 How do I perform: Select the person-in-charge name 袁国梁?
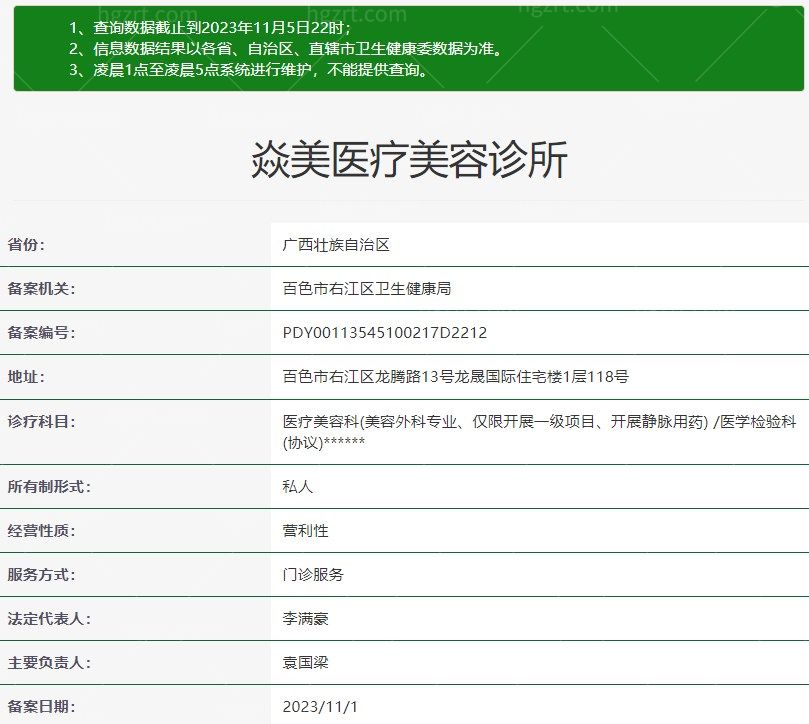pos(305,662)
